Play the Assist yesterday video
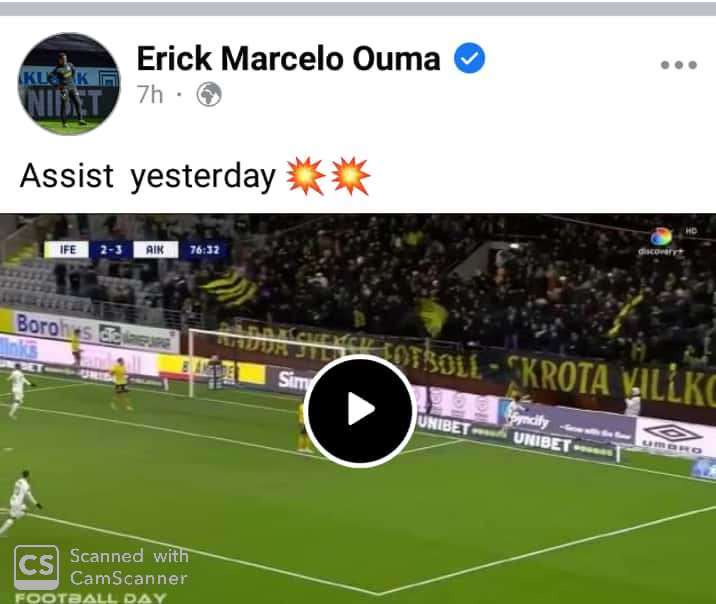The image size is (716, 604). (360, 410)
